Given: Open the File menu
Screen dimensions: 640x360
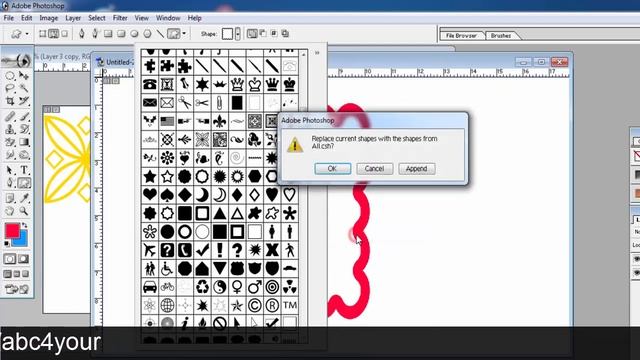Looking at the screenshot, I should point(9,18).
